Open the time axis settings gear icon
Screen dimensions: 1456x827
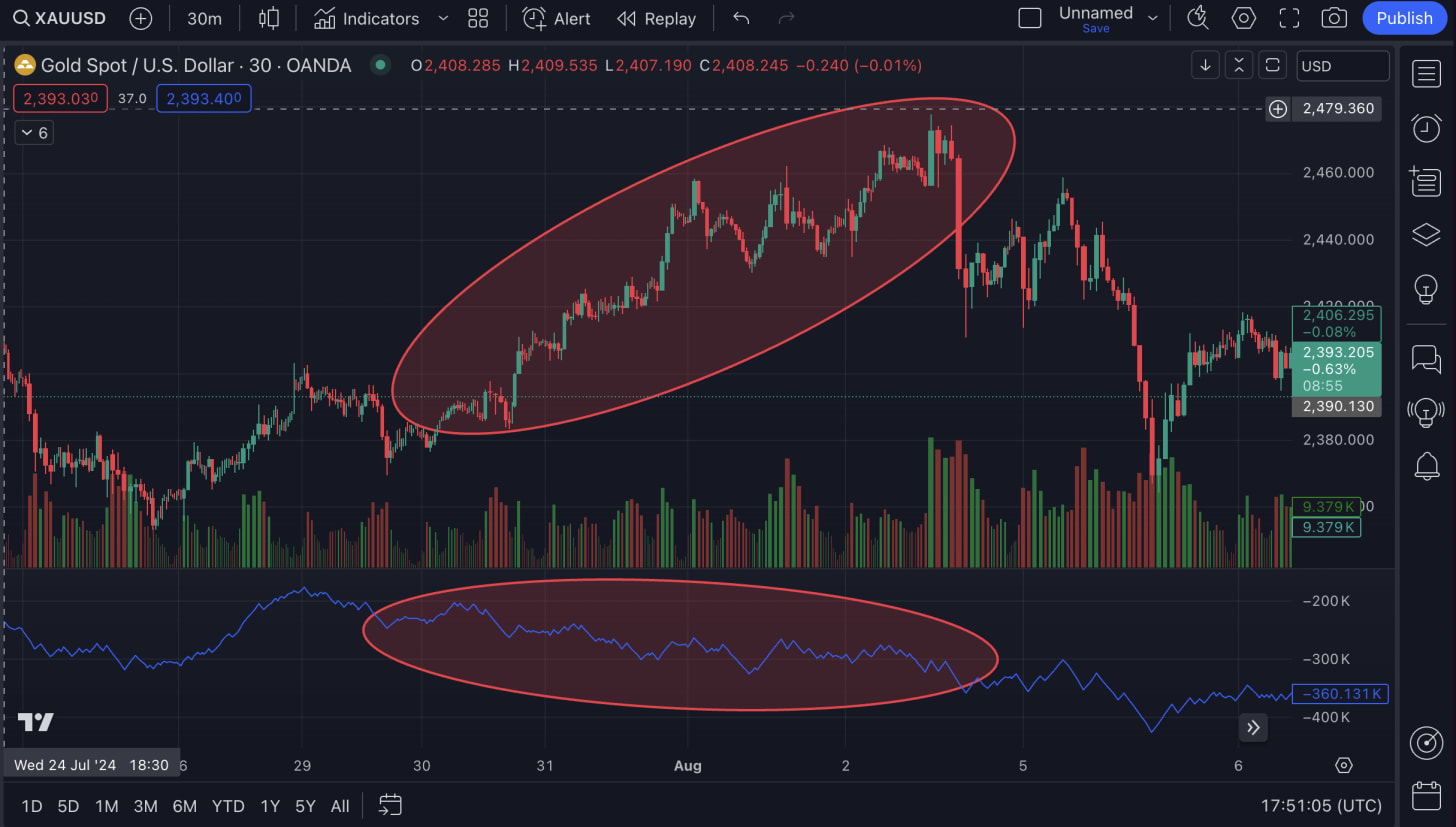1344,765
